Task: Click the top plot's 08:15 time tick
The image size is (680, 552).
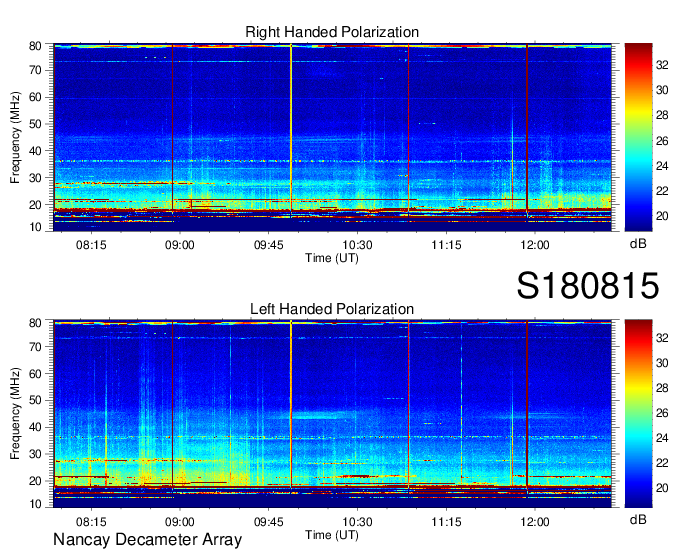Action: 91,245
